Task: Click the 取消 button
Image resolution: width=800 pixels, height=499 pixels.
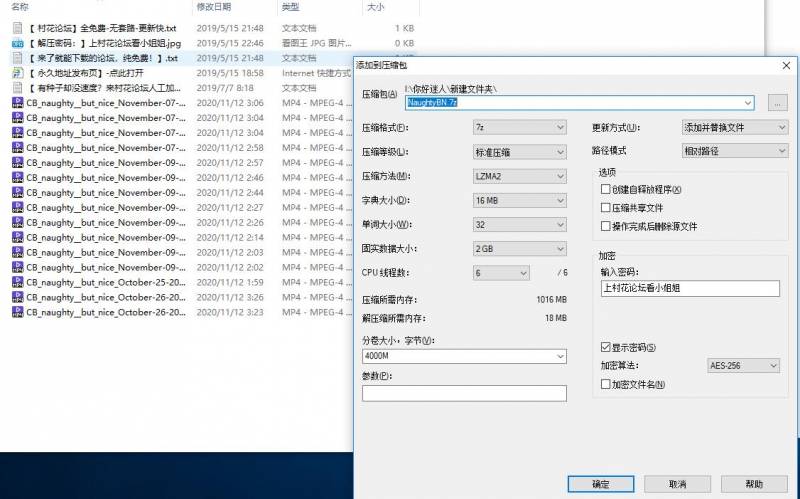Action: (x=677, y=484)
